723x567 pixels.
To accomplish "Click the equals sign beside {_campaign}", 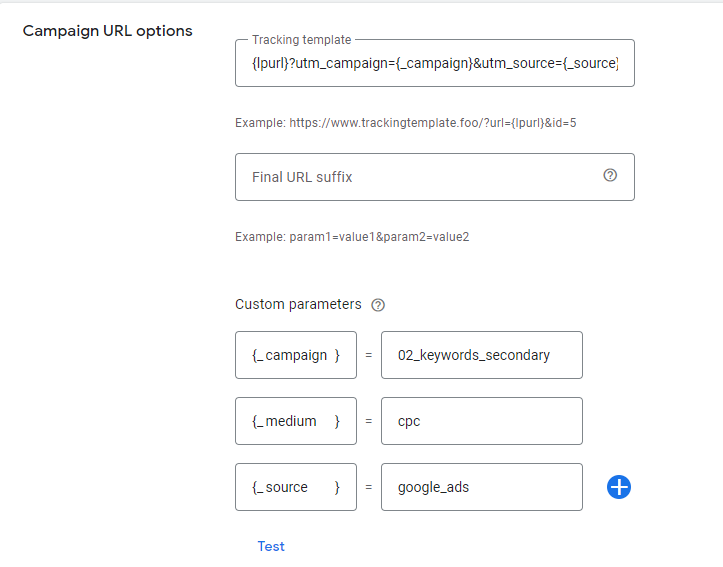I will tap(368, 355).
